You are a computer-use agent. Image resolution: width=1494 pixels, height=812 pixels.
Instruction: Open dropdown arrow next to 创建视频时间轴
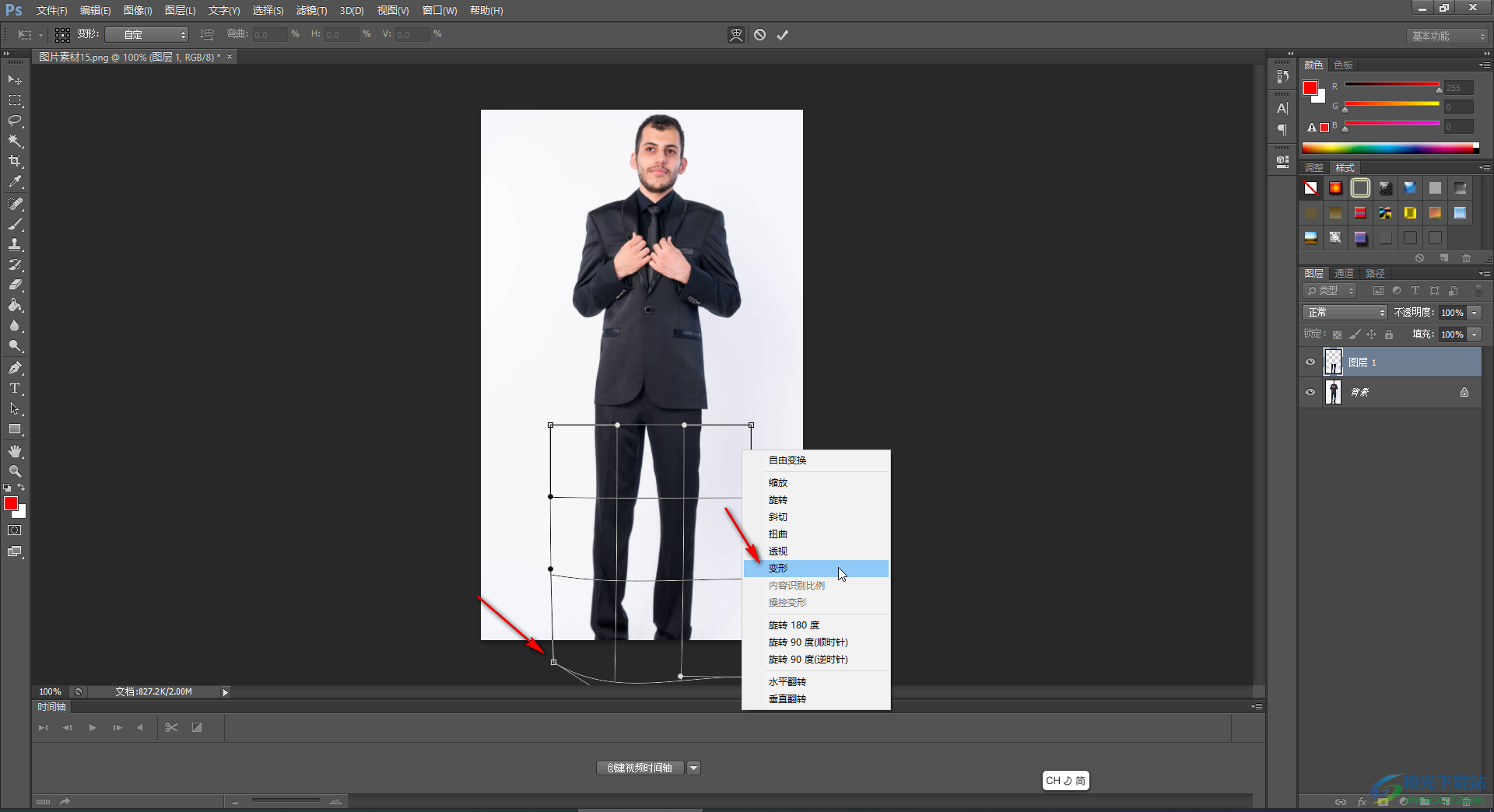693,768
